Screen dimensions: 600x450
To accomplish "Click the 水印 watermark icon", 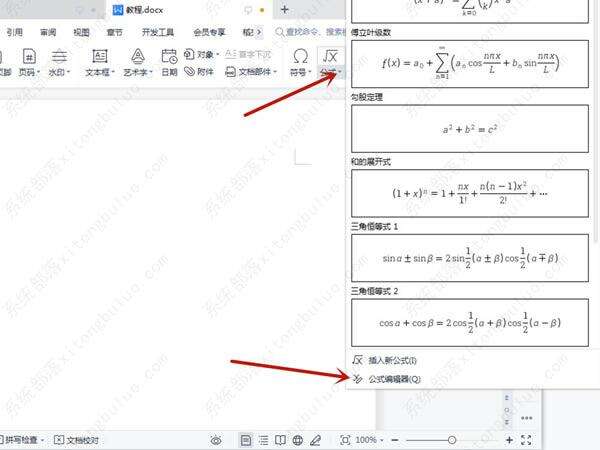I will pos(59,57).
